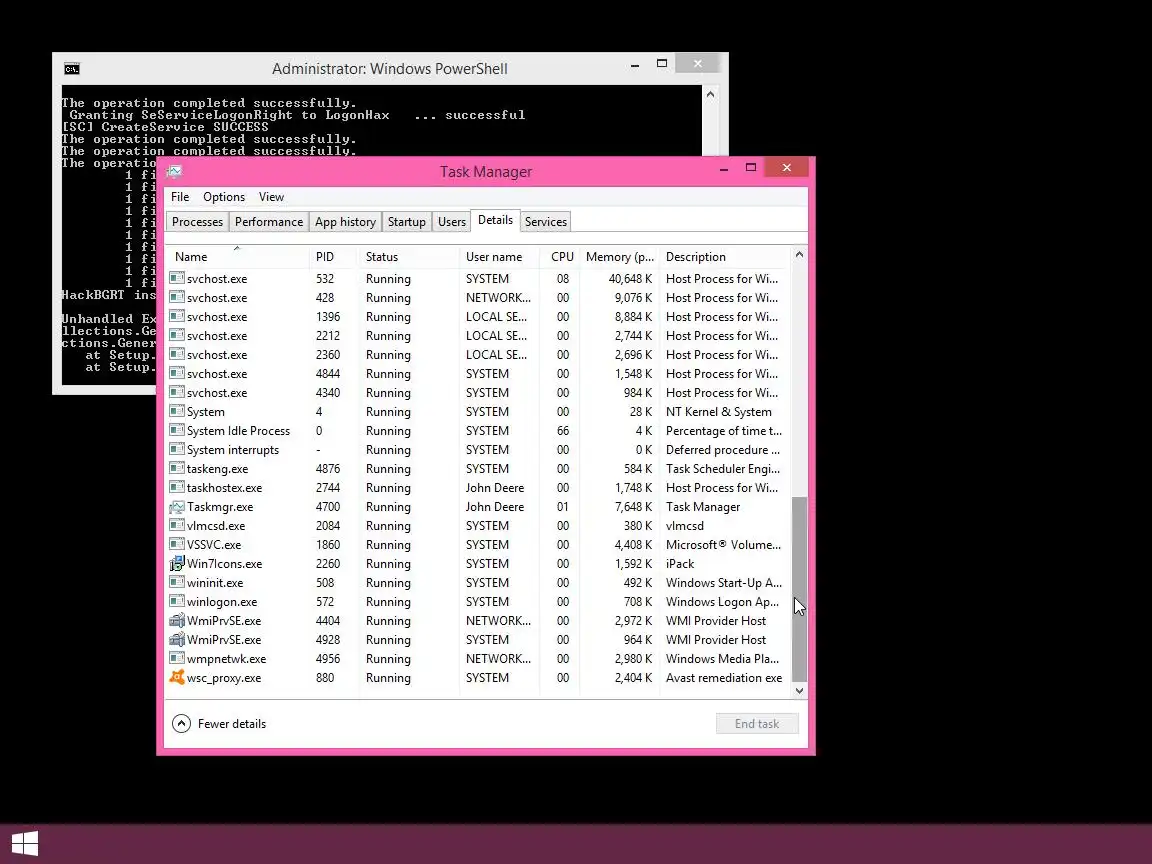1152x864 pixels.
Task: Click the PowerShell CreateService SUCCESS line
Action: click(x=165, y=127)
